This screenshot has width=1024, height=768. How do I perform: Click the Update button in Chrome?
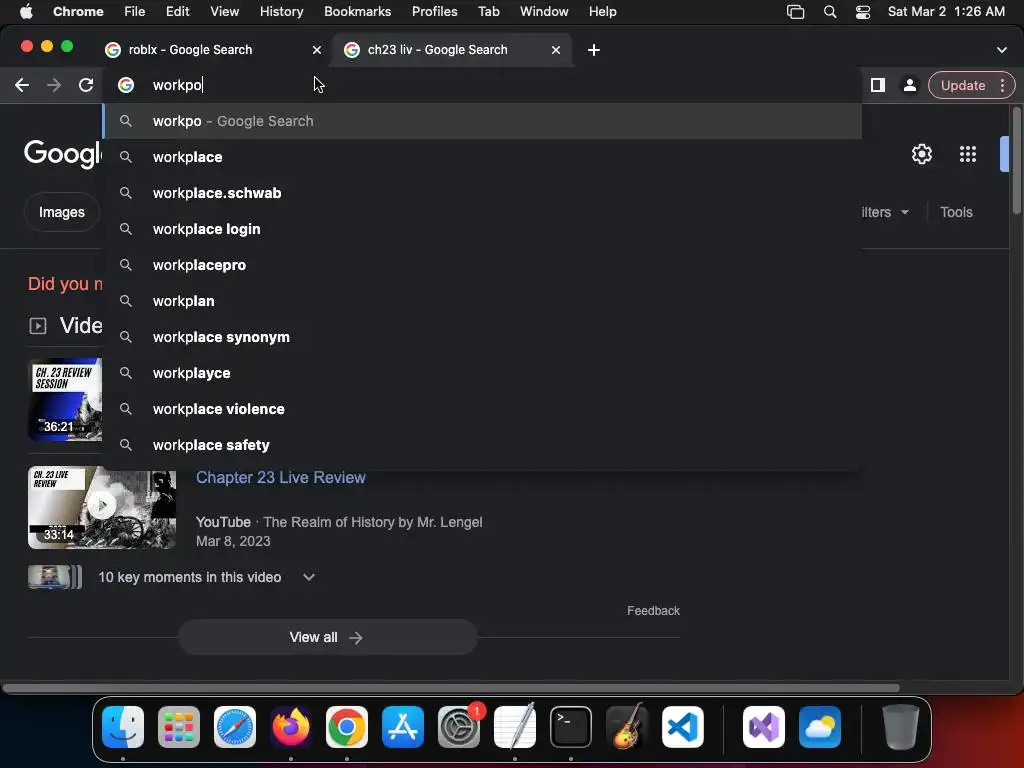point(963,86)
